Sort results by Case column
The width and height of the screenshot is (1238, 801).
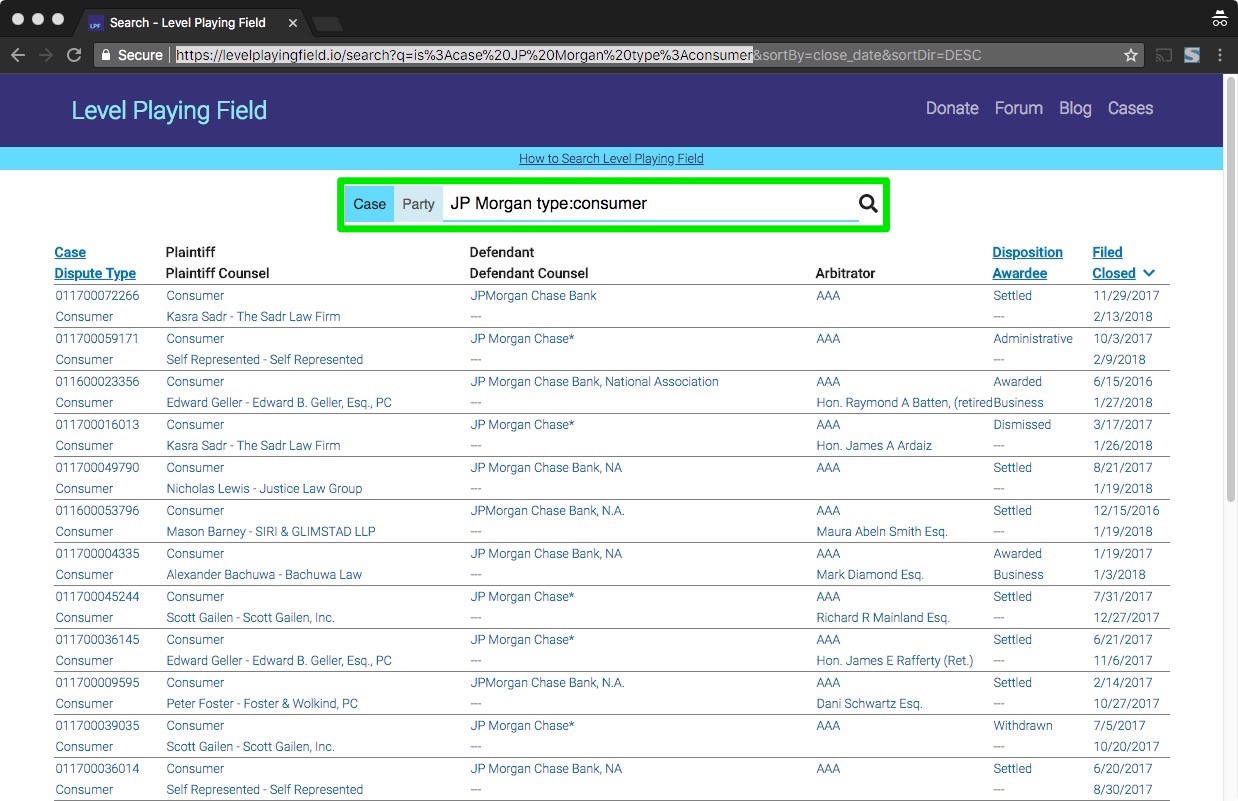[x=70, y=252]
